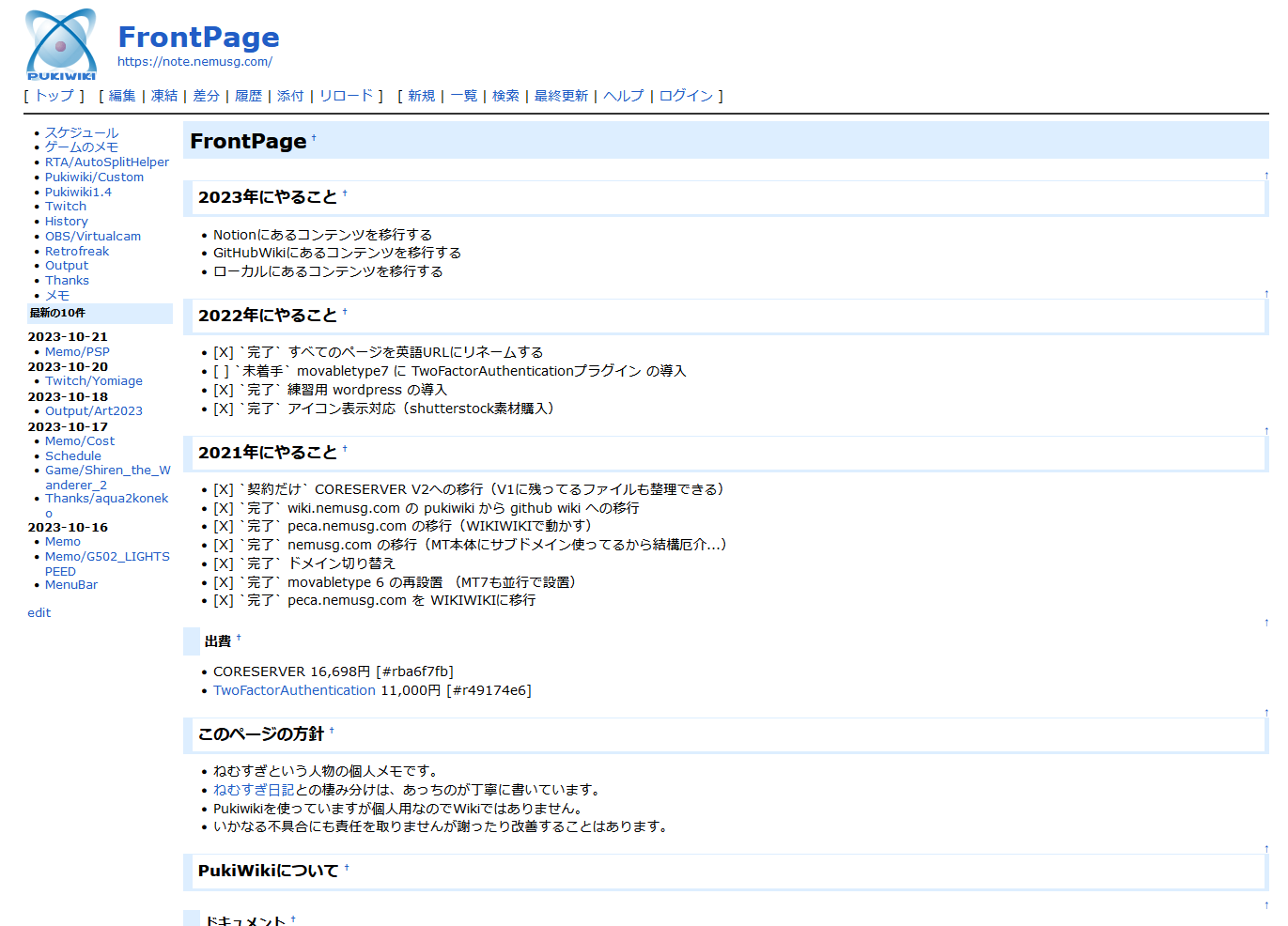Open 最終更新 in the navigation bar
This screenshot has width=1288, height=926.
tap(561, 96)
